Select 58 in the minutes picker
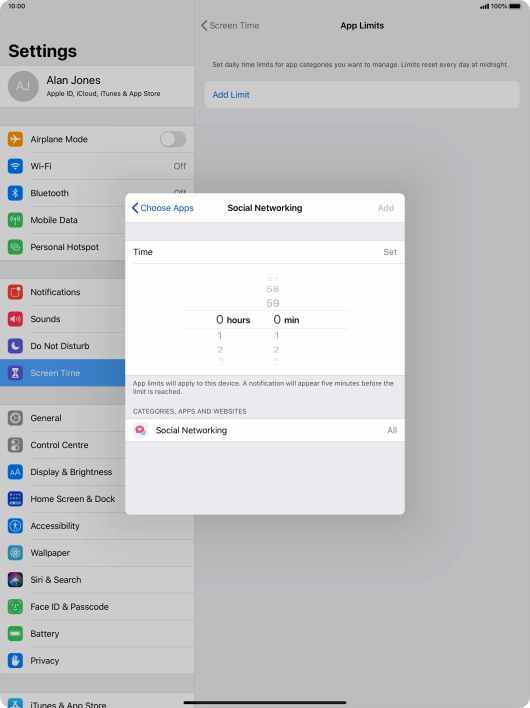Image resolution: width=530 pixels, height=708 pixels. [x=273, y=289]
